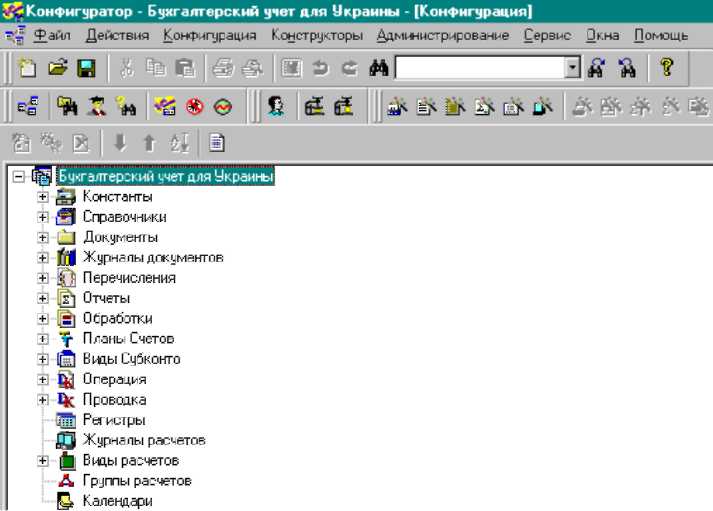
Task: Open the search text dropdown arrow
Action: [572, 68]
